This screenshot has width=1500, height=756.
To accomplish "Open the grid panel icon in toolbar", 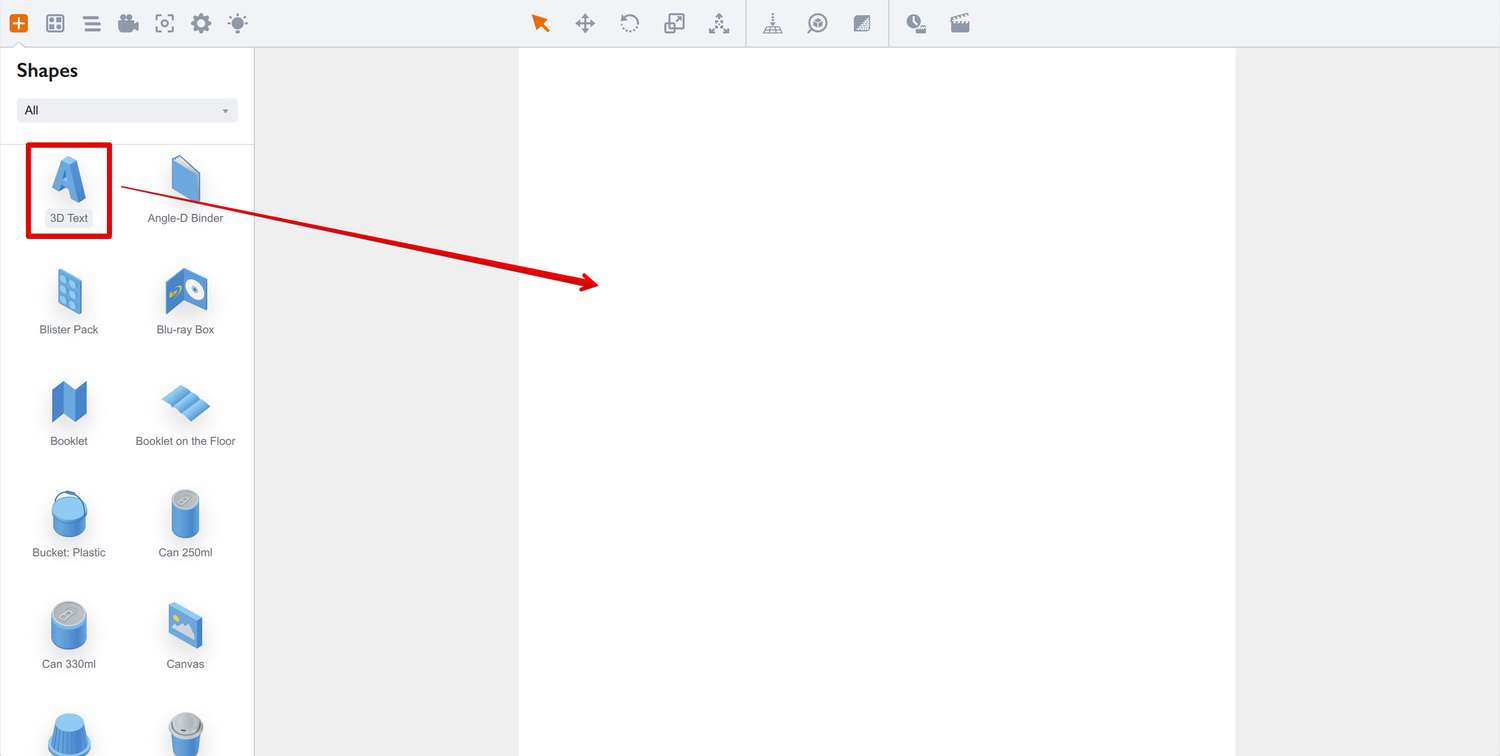I will pyautogui.click(x=55, y=23).
